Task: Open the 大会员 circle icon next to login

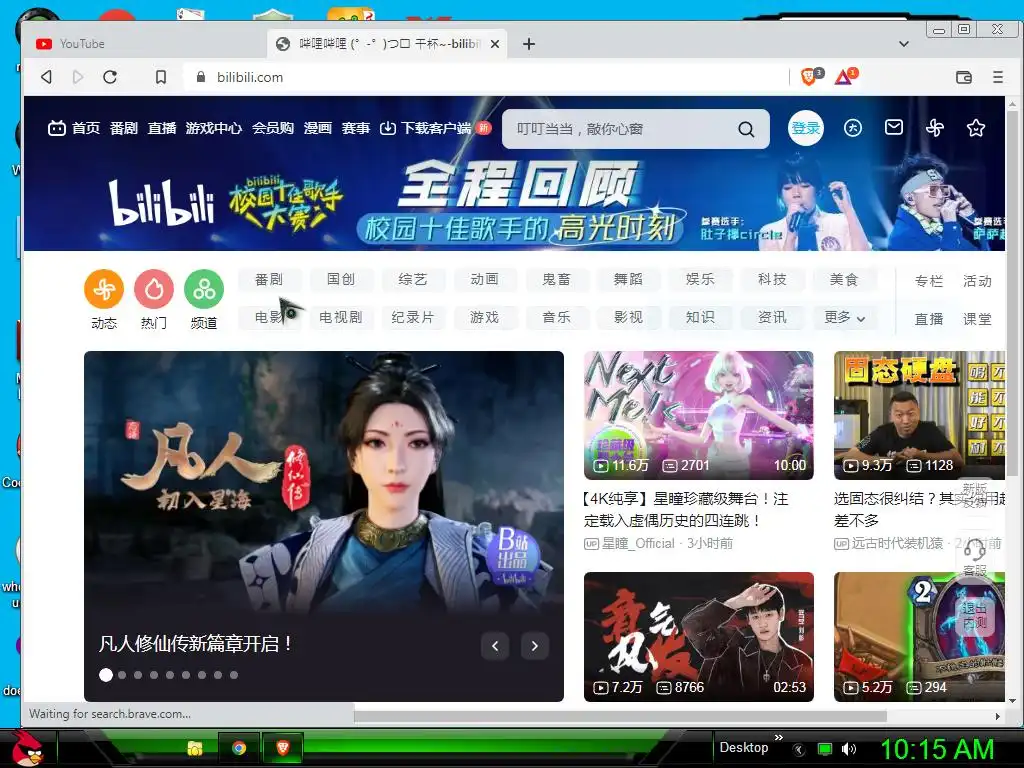Action: coord(853,128)
